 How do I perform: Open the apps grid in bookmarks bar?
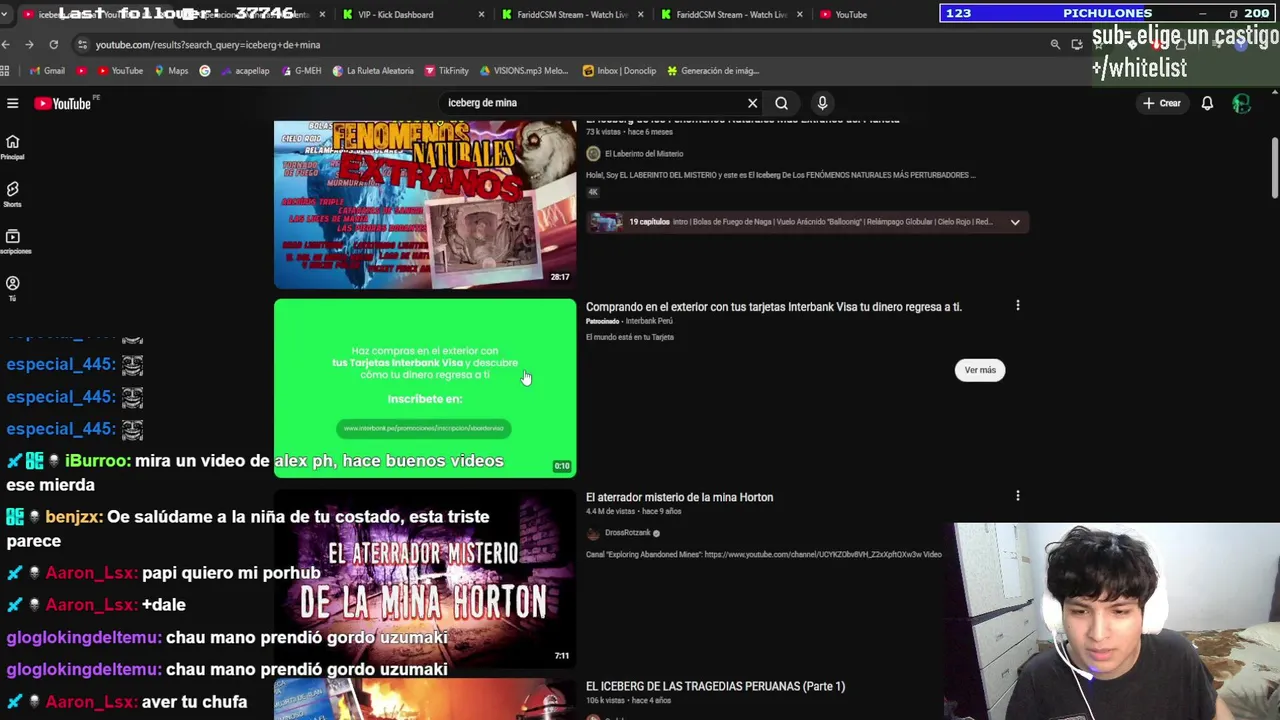pos(6,70)
